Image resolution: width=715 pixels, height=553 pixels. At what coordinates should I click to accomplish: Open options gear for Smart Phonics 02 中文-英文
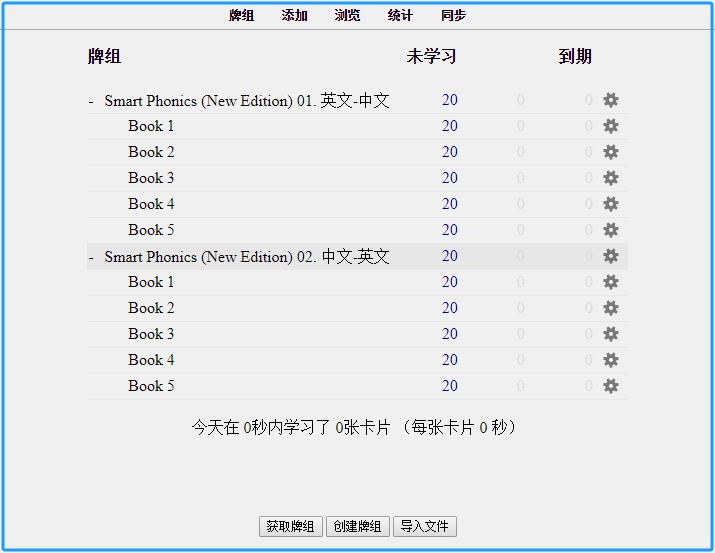pos(611,256)
